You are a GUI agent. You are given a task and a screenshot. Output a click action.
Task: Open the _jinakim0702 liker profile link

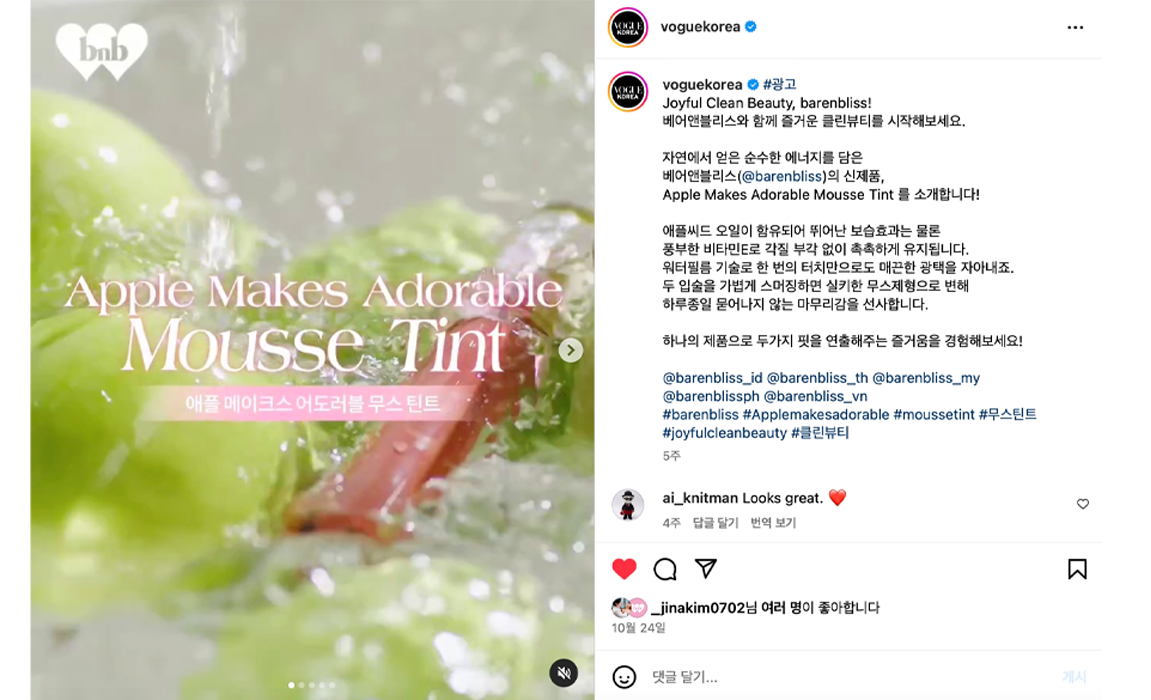point(698,608)
